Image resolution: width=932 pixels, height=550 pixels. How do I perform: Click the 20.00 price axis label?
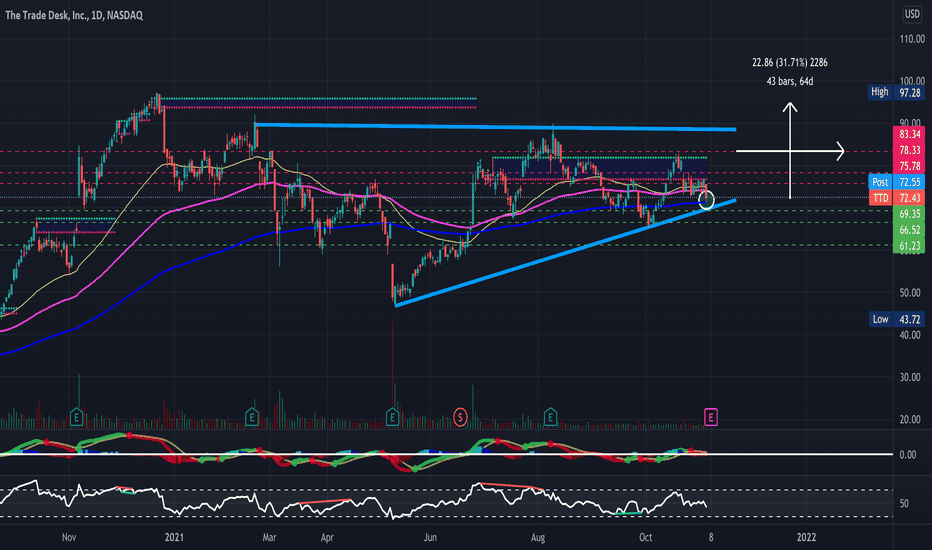click(x=912, y=420)
